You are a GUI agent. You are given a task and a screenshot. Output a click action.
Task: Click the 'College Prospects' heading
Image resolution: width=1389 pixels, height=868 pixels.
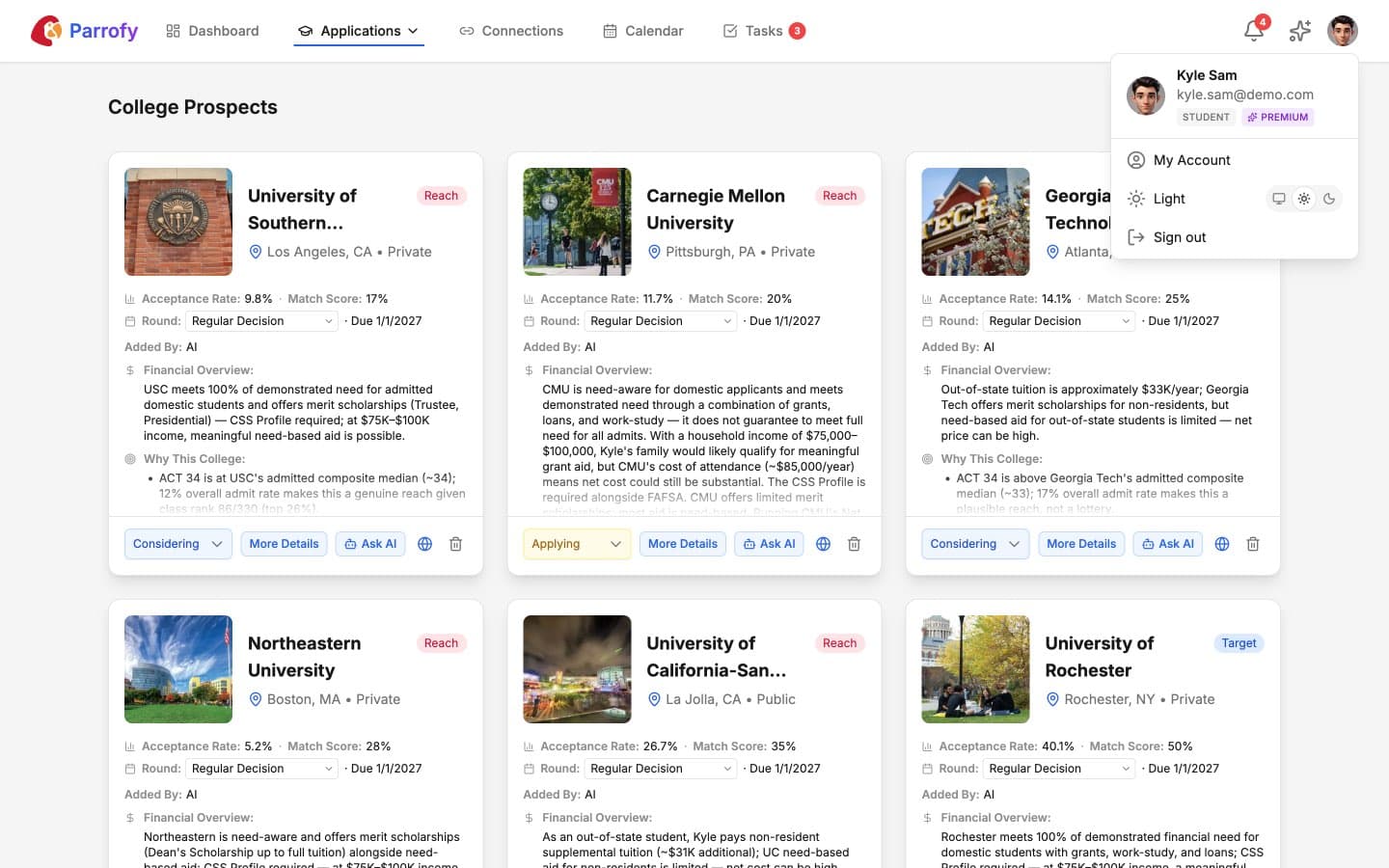click(x=193, y=107)
